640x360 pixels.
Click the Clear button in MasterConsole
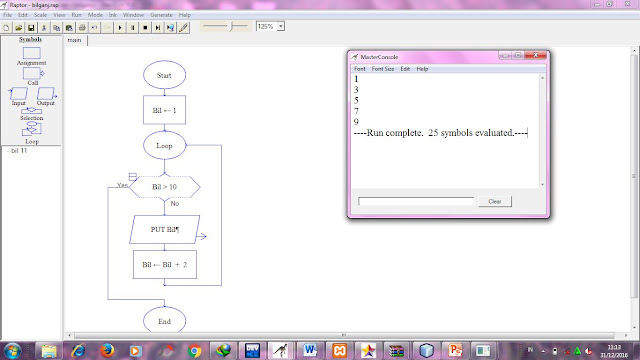click(x=495, y=201)
